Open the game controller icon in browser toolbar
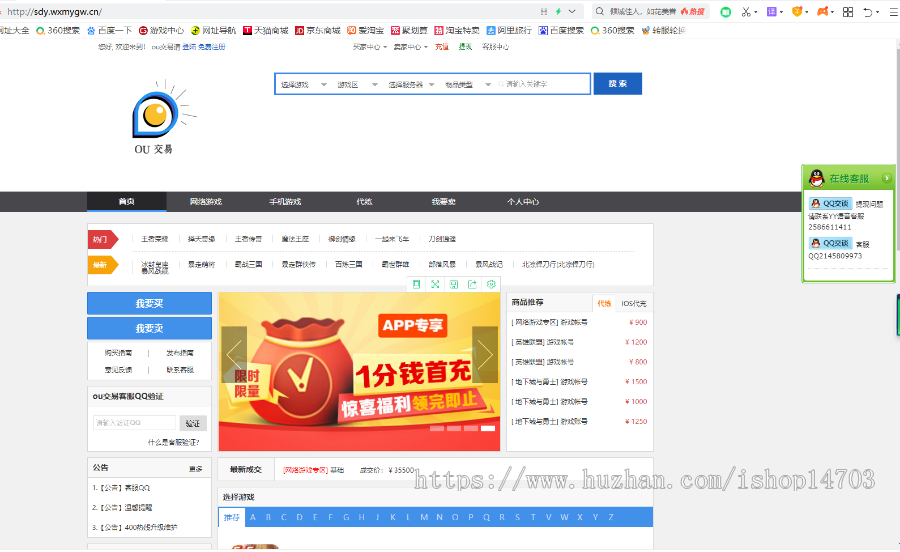This screenshot has height=552, width=900. tap(823, 11)
